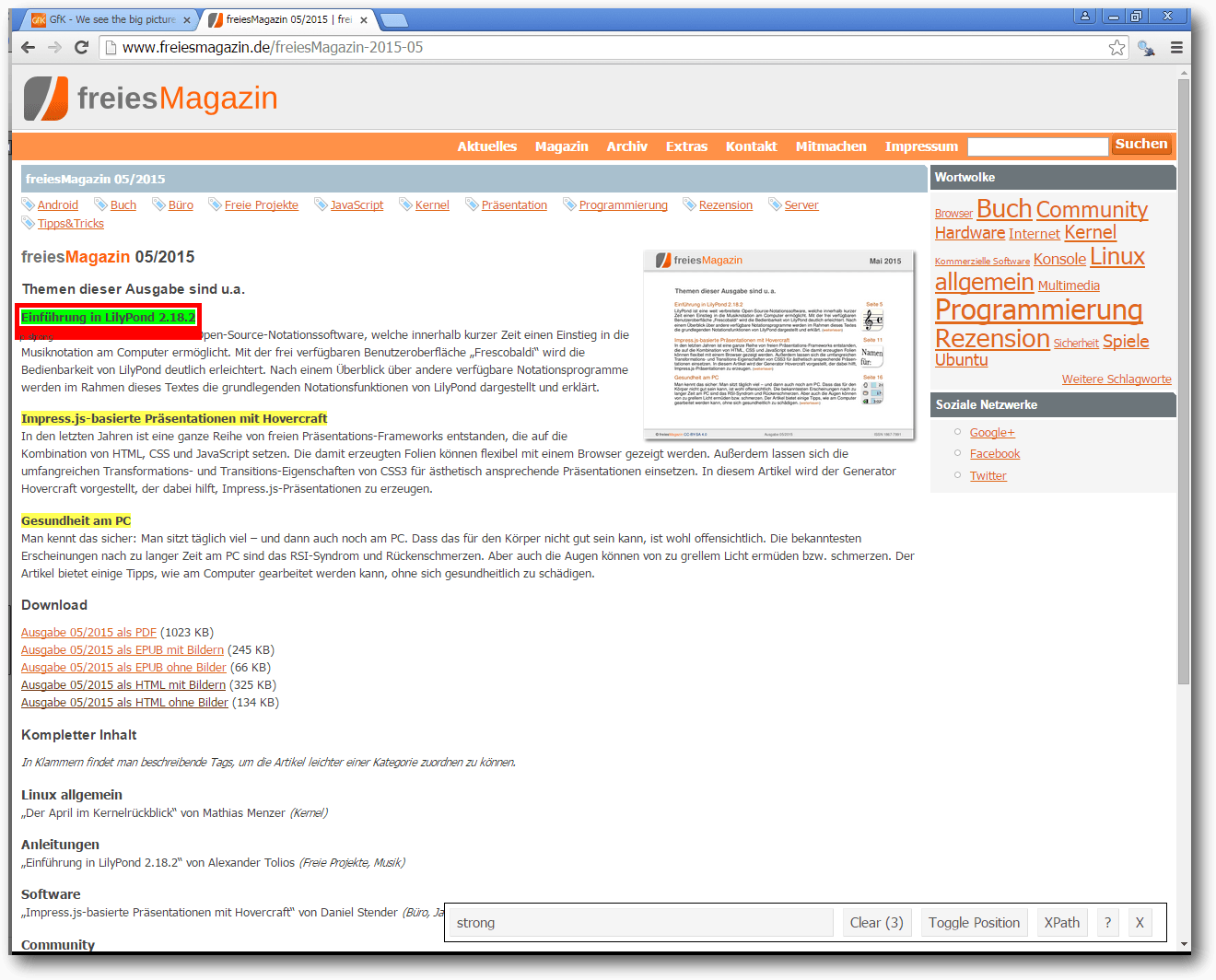Open the Mitmachen menu item
This screenshot has height=980, width=1216.
[x=832, y=146]
